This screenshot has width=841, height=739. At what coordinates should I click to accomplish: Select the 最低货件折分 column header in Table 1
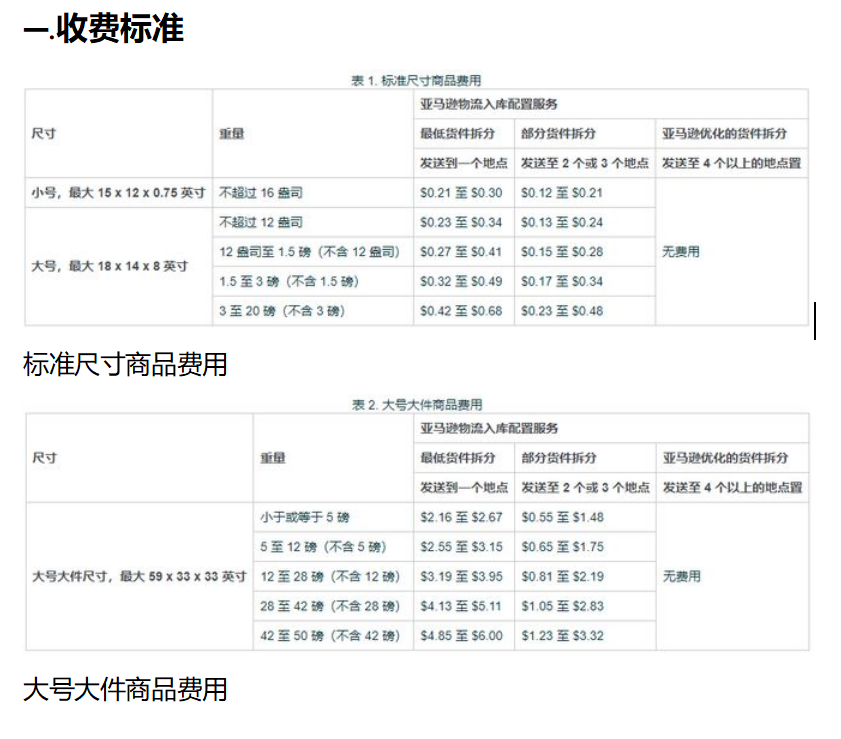[456, 133]
